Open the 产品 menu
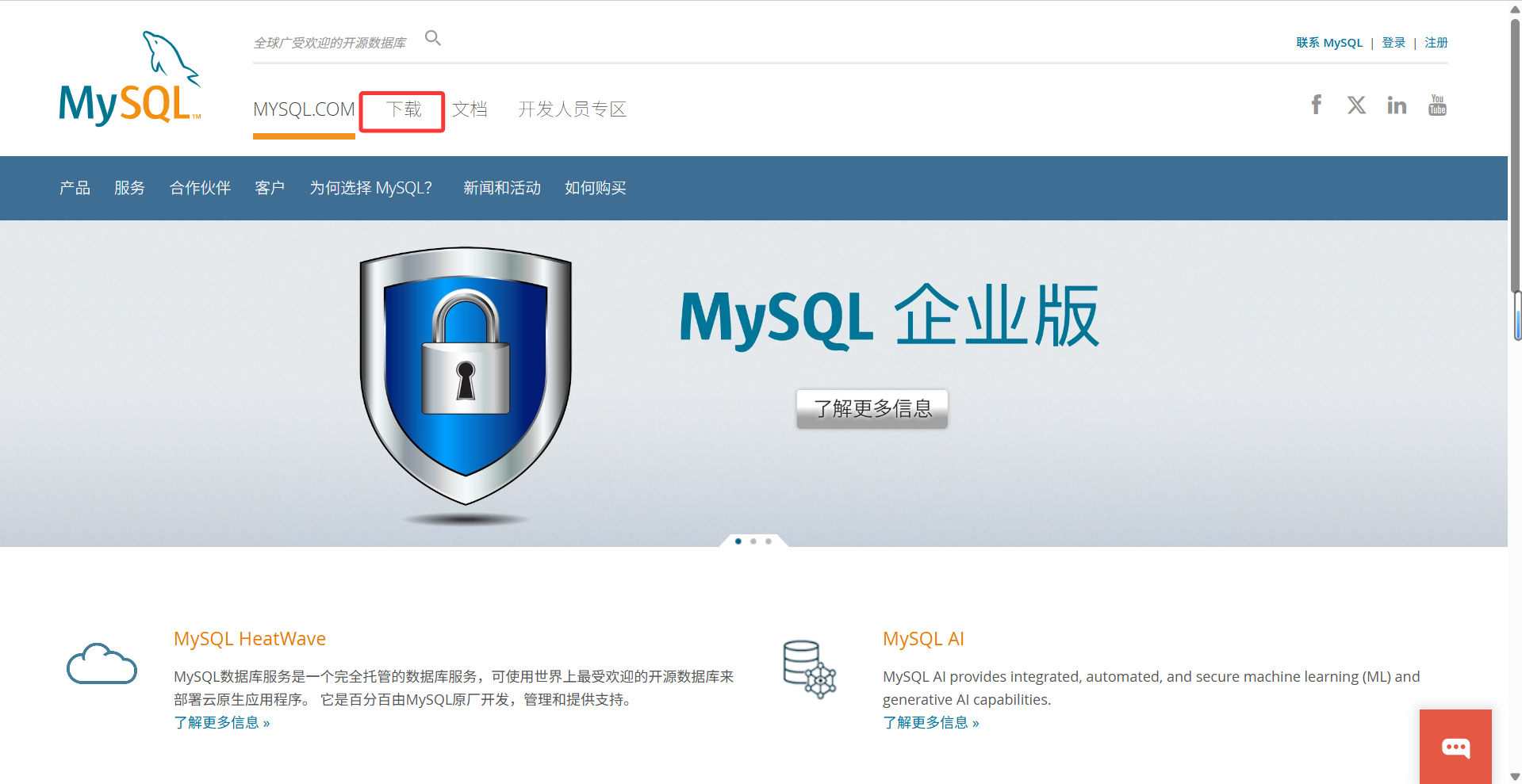1522x784 pixels. [75, 188]
